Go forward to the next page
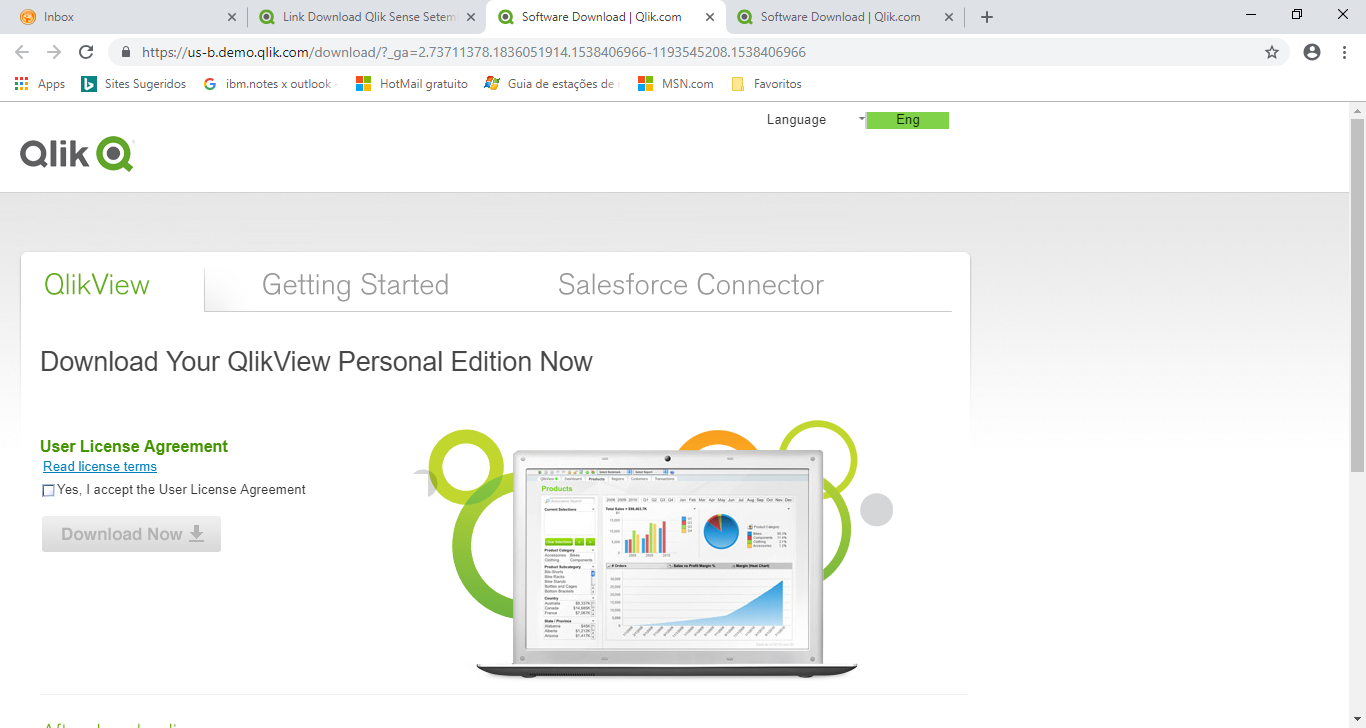The height and width of the screenshot is (728, 1366). [54, 52]
